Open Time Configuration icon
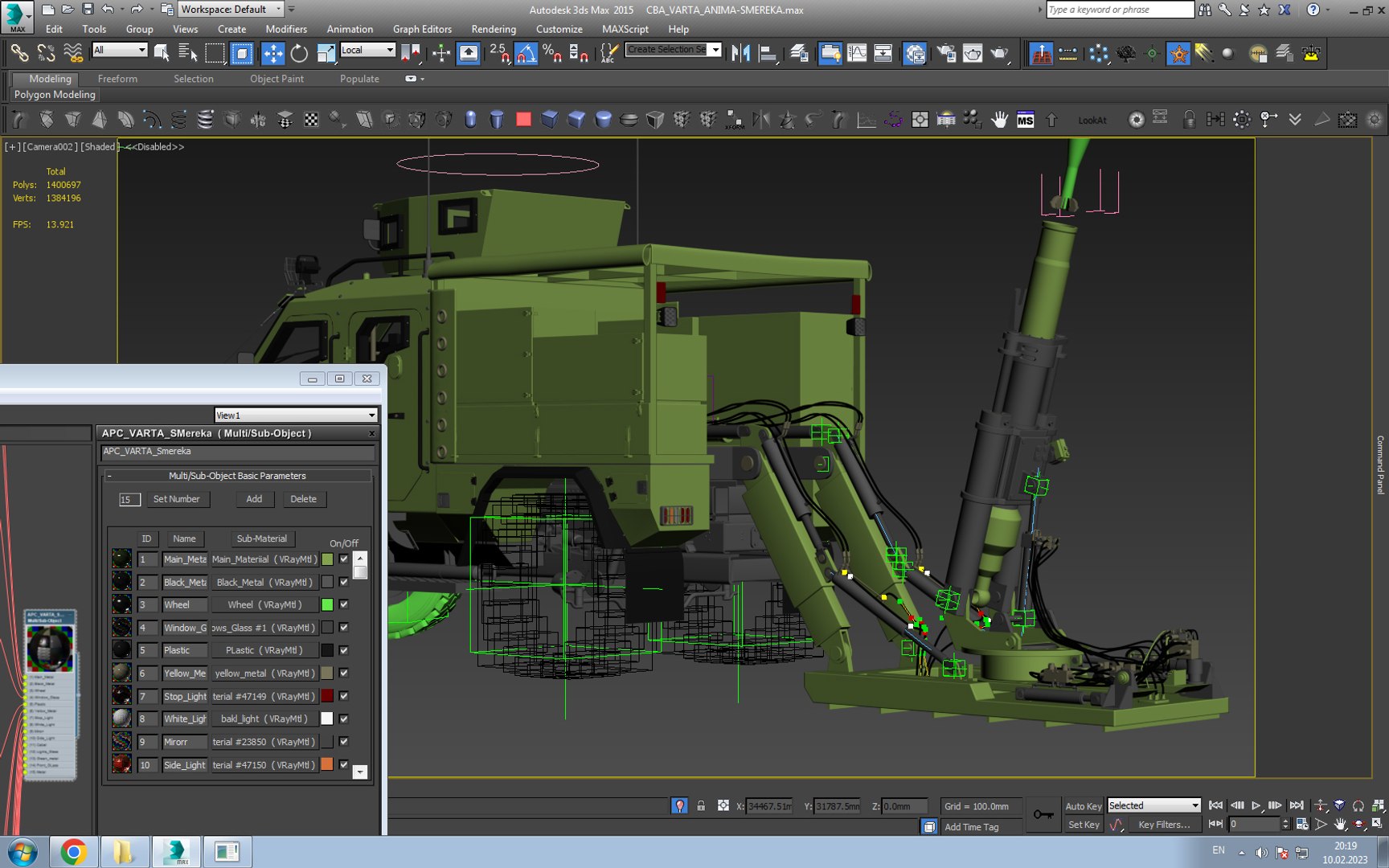This screenshot has height=868, width=1389. click(1302, 824)
